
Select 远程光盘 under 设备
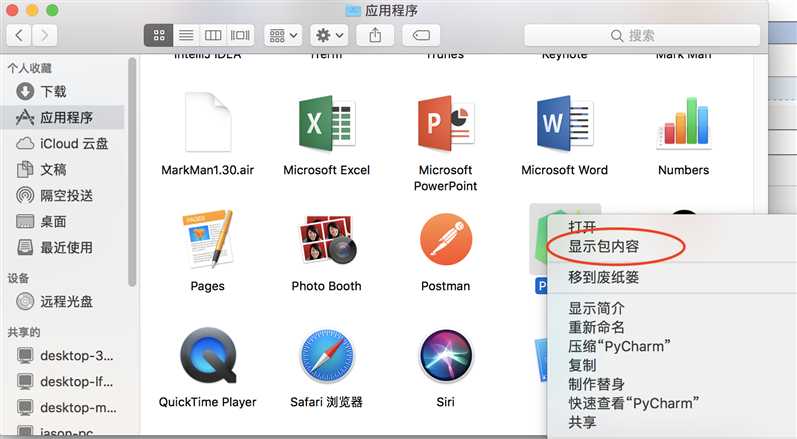pos(63,302)
